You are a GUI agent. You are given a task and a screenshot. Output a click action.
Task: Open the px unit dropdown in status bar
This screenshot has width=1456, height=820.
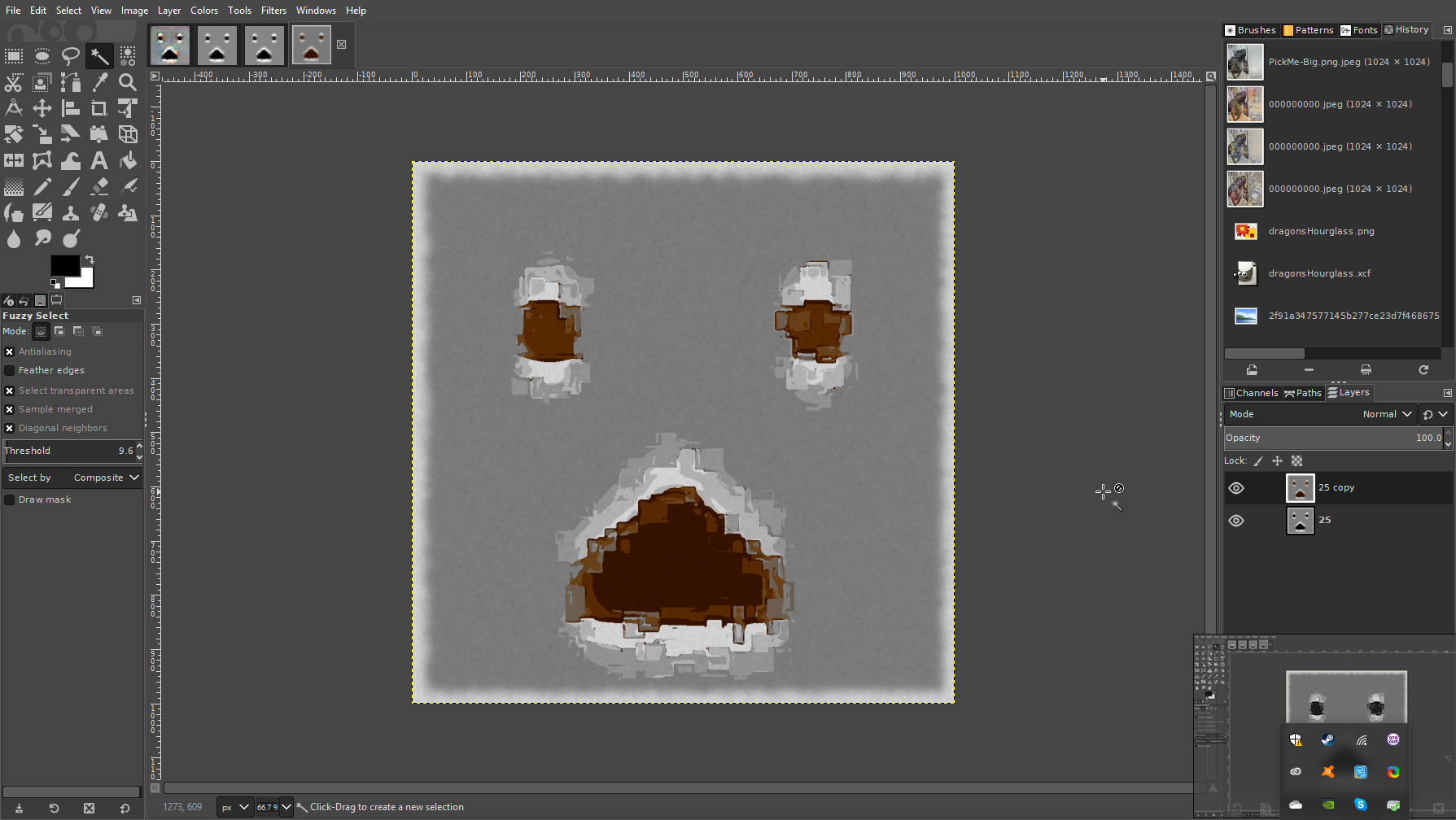234,807
